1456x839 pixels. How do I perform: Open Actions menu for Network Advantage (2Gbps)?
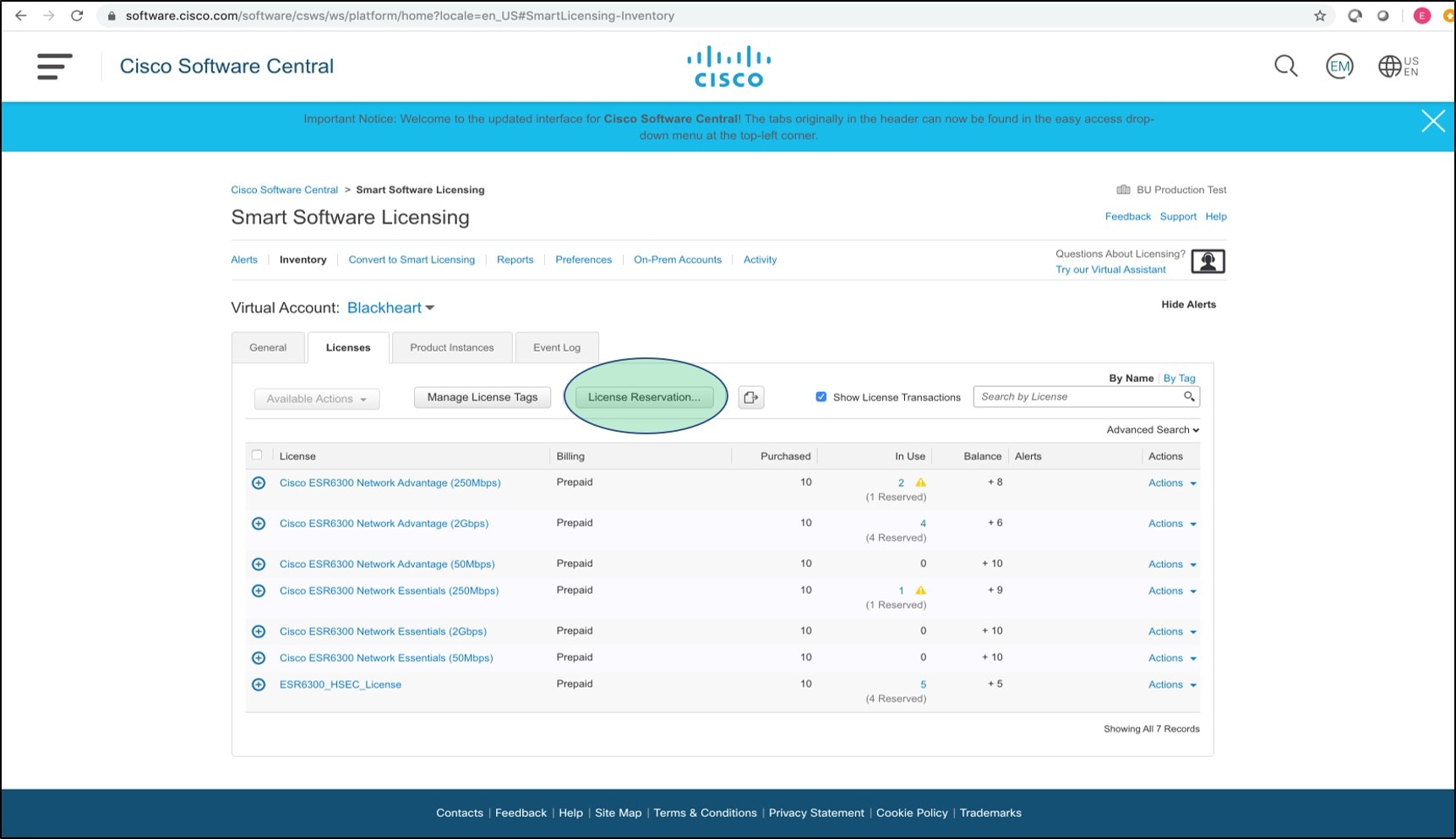[1172, 523]
